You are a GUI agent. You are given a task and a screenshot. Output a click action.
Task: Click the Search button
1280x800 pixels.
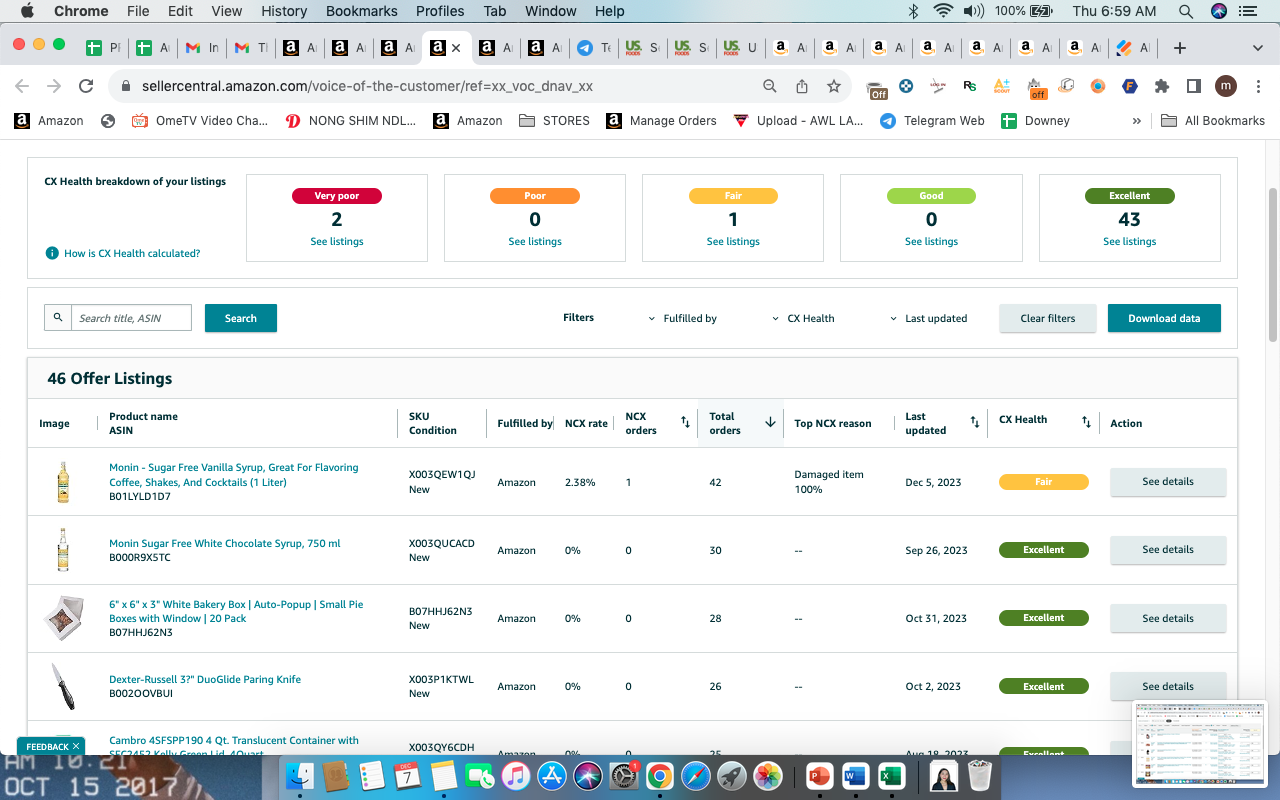point(241,318)
